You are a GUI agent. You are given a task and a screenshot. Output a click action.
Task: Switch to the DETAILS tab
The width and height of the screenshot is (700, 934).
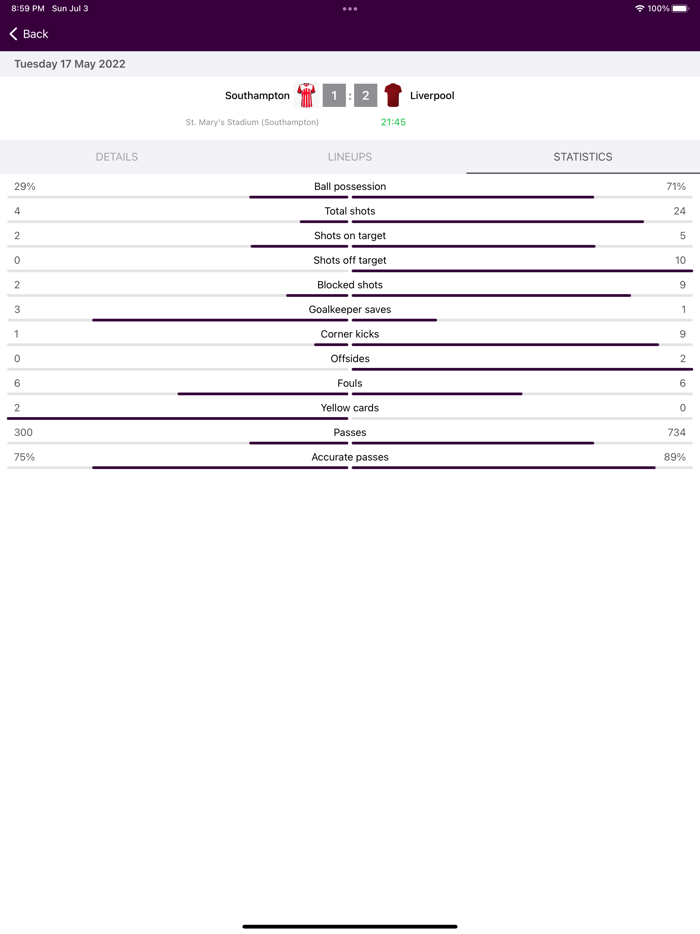(x=117, y=157)
